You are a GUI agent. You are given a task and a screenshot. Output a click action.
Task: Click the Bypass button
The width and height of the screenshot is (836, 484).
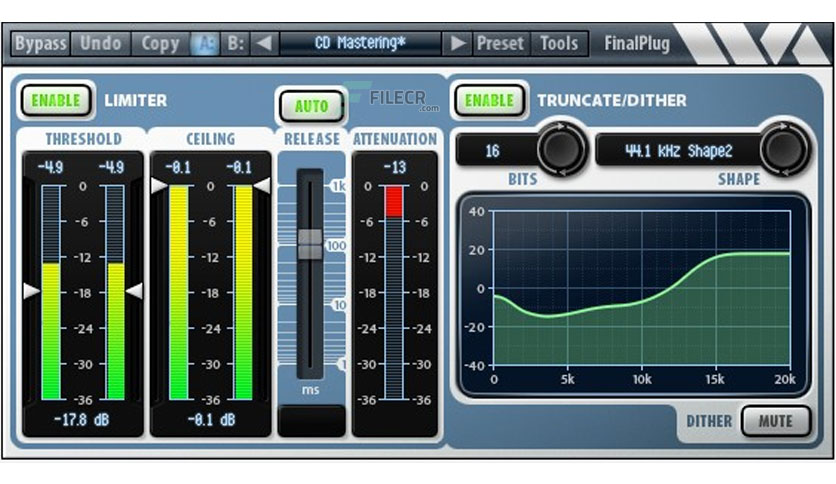point(41,43)
